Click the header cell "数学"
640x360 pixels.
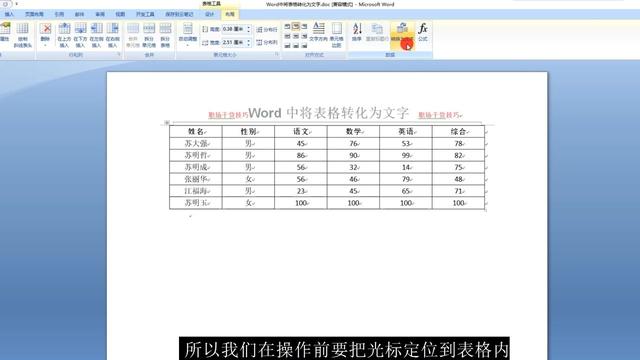(x=353, y=131)
